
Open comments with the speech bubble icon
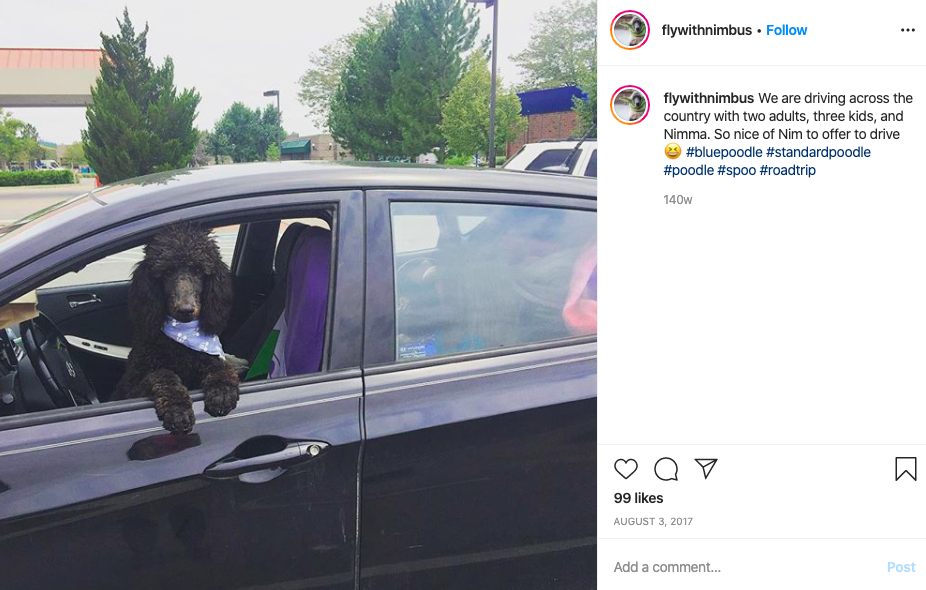[x=666, y=469]
